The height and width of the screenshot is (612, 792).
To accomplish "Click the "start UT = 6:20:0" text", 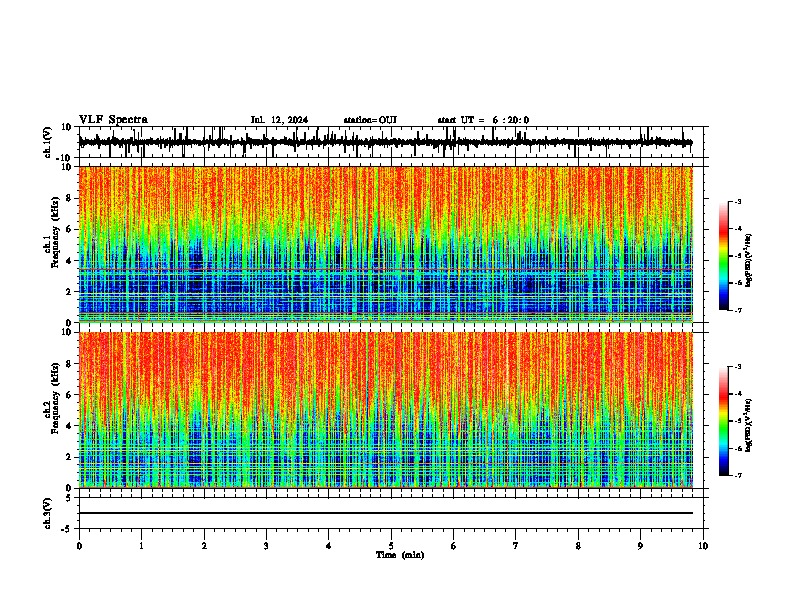I will (483, 120).
